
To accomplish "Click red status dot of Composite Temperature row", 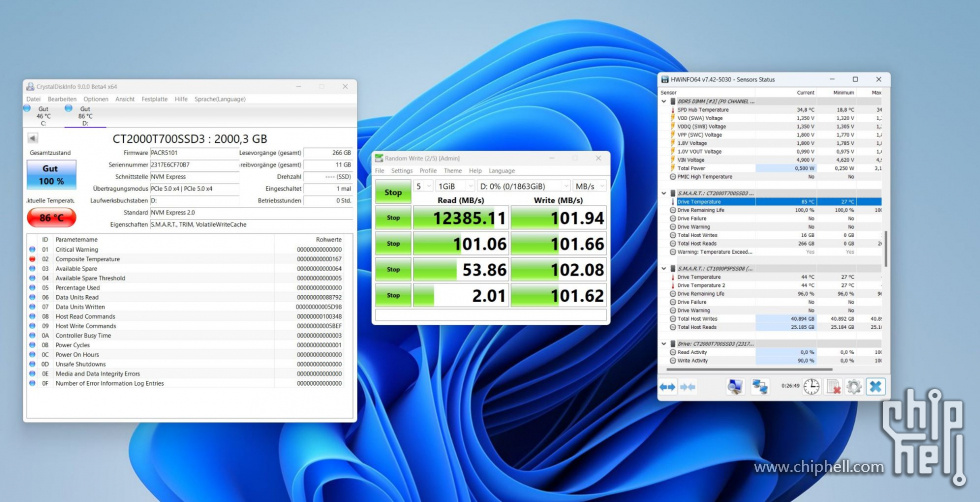I will click(32, 259).
